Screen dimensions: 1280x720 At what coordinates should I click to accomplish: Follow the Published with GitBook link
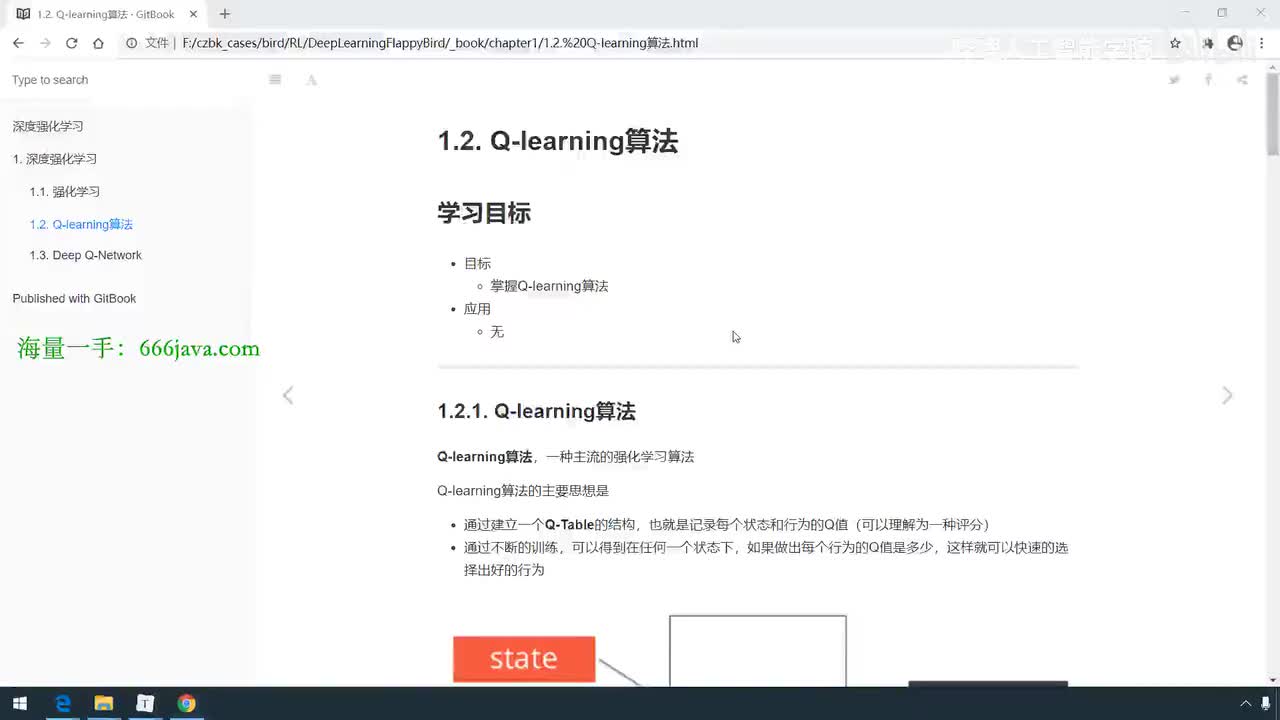point(74,298)
